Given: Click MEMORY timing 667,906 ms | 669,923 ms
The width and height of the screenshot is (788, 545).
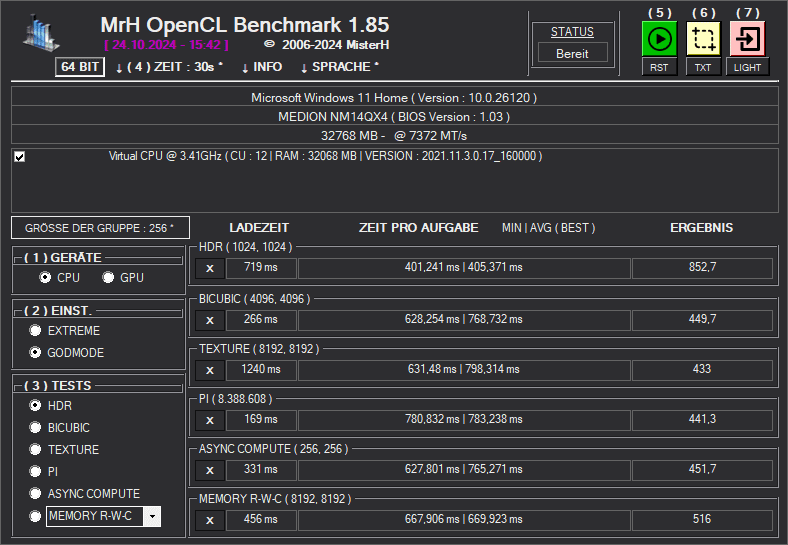Looking at the screenshot, I should point(464,519).
